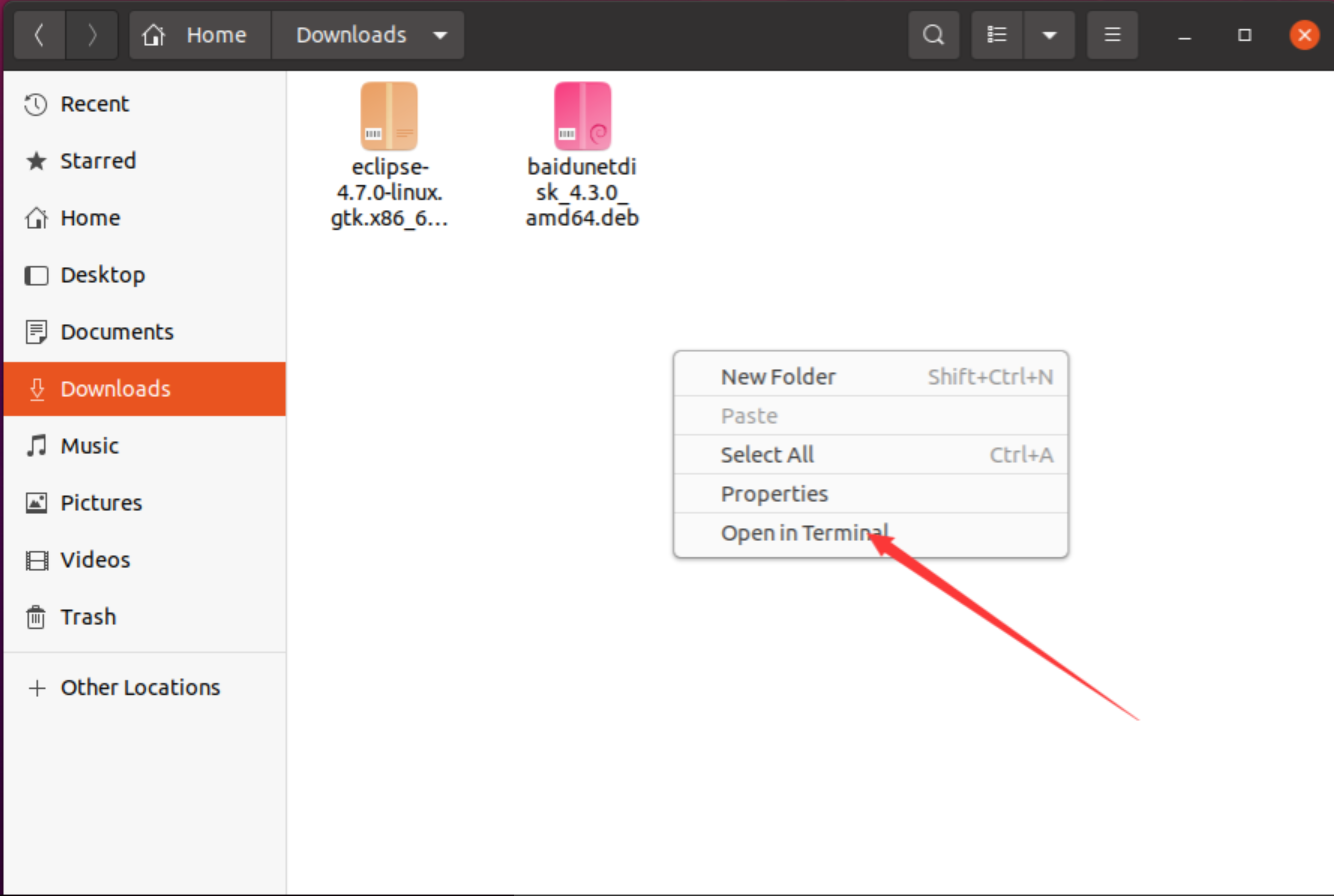This screenshot has width=1334, height=896.
Task: Go forward with the right arrow button
Action: click(92, 35)
